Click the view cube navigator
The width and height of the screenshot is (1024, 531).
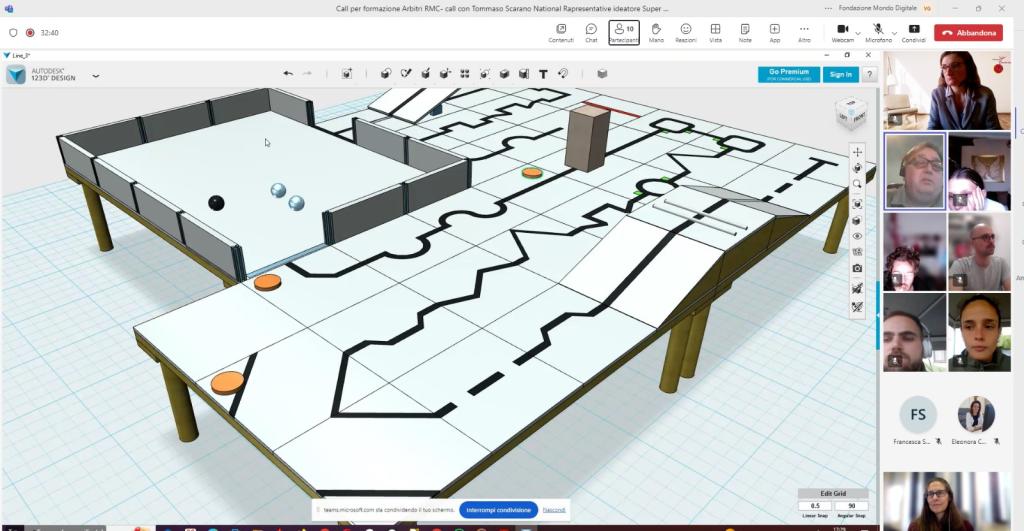click(851, 114)
